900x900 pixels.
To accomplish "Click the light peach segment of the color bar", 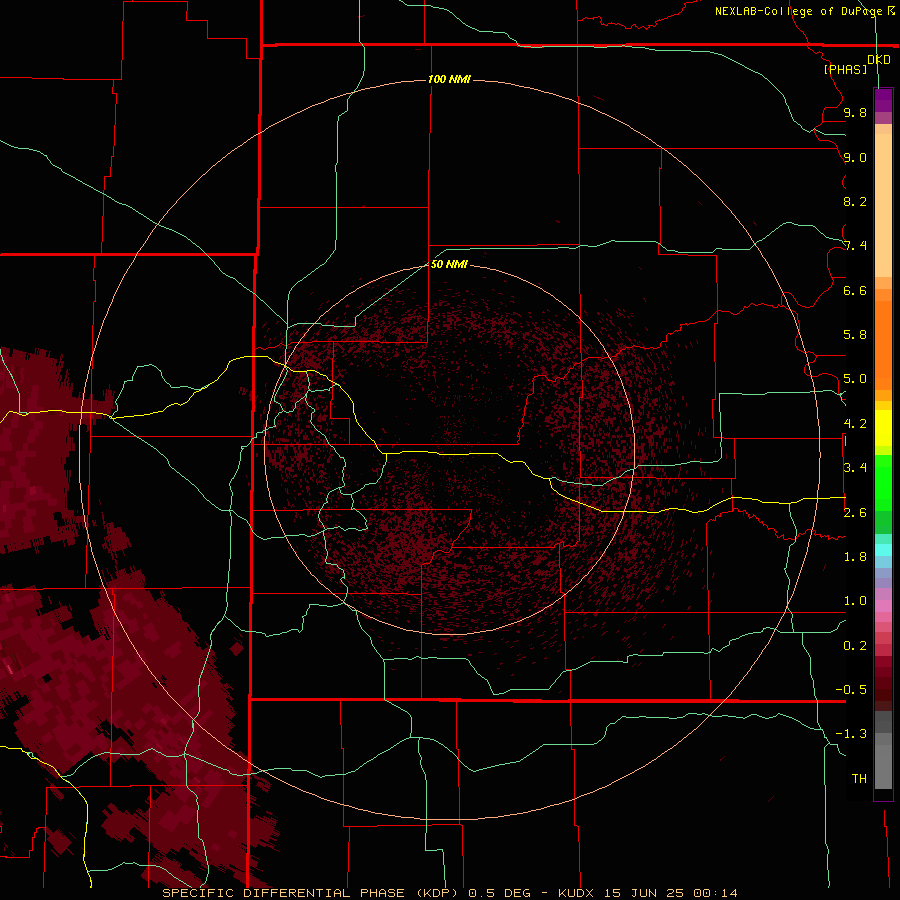I will tap(883, 205).
